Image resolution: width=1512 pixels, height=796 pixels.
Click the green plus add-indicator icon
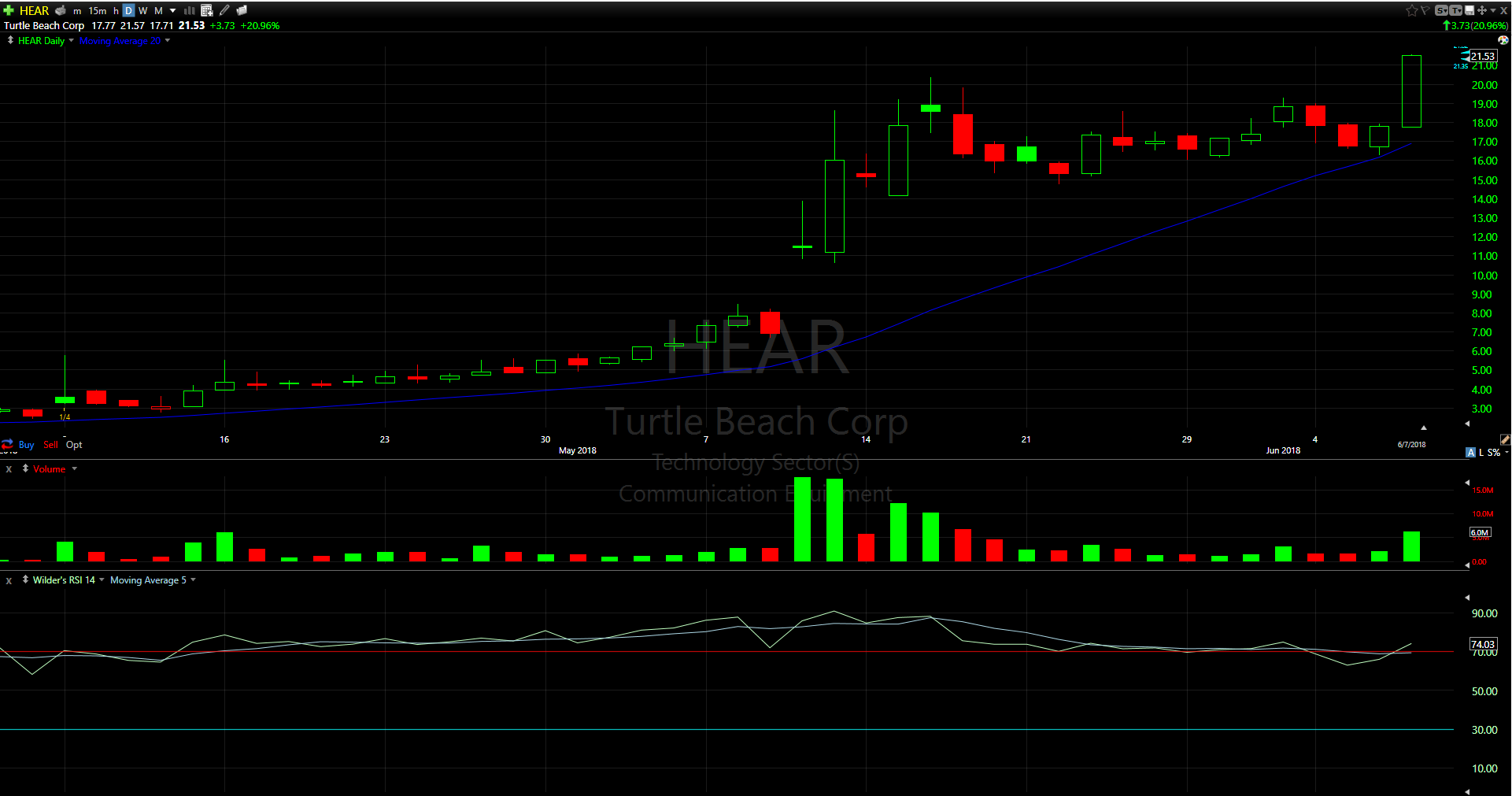pos(9,10)
